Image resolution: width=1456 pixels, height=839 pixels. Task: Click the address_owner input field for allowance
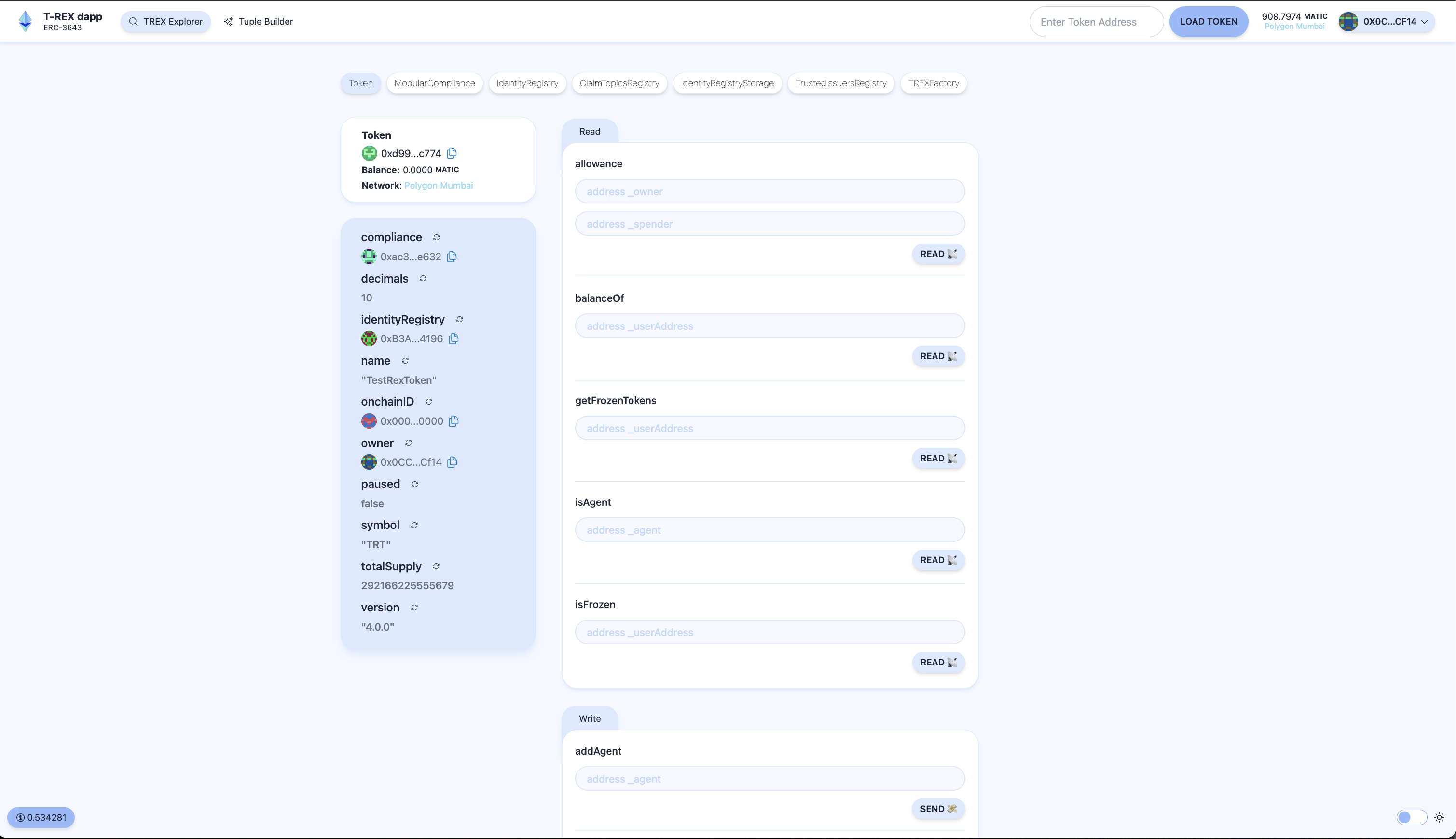pos(770,191)
